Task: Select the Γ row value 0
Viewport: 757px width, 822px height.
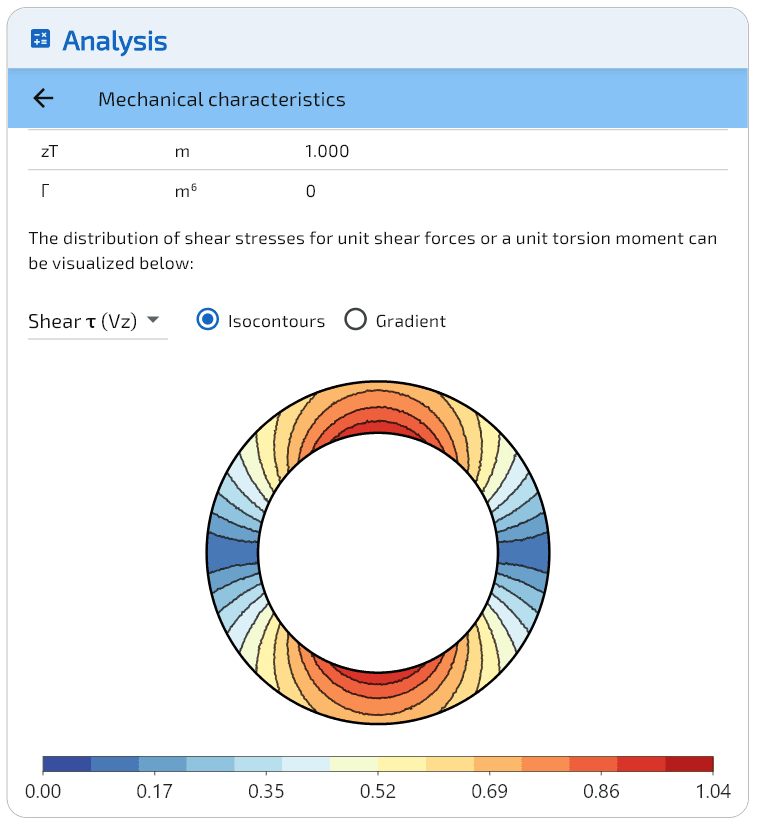Action: 311,191
